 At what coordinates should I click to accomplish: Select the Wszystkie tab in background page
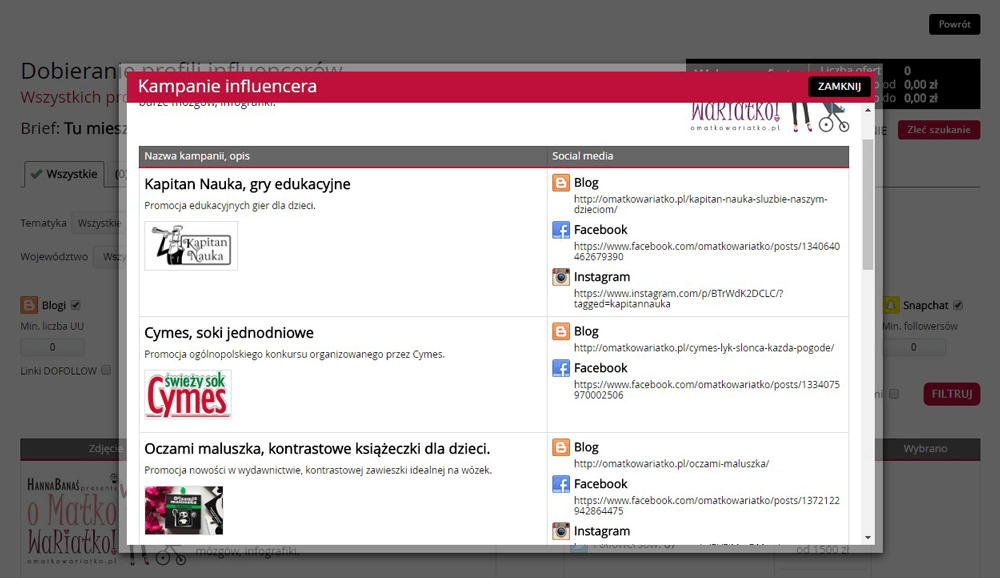(64, 174)
